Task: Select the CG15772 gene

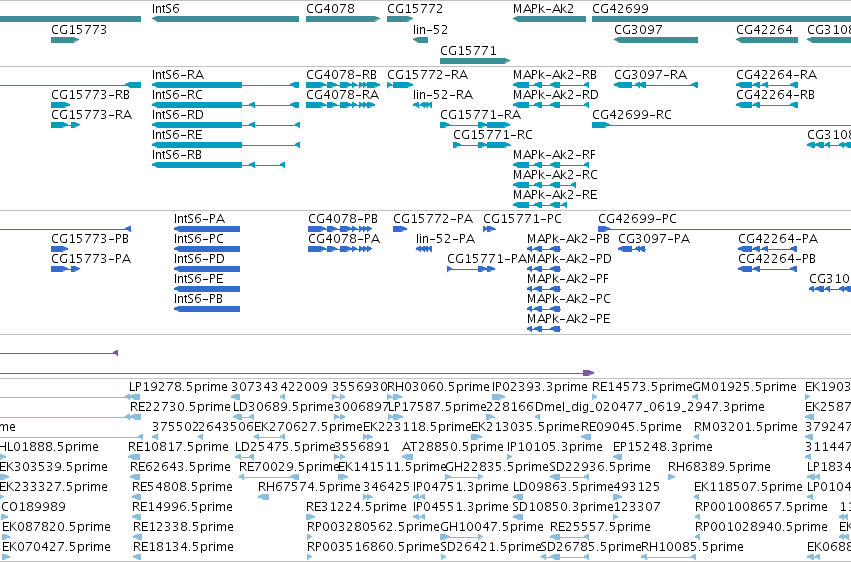Action: click(x=400, y=19)
